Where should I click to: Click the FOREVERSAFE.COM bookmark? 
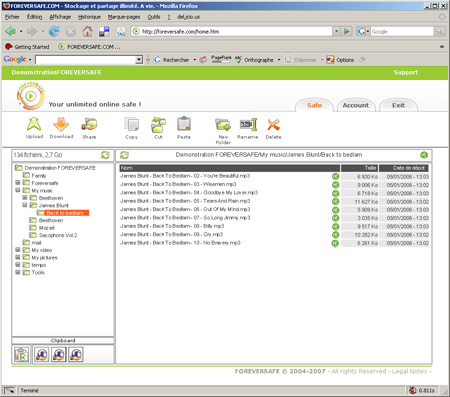point(89,47)
